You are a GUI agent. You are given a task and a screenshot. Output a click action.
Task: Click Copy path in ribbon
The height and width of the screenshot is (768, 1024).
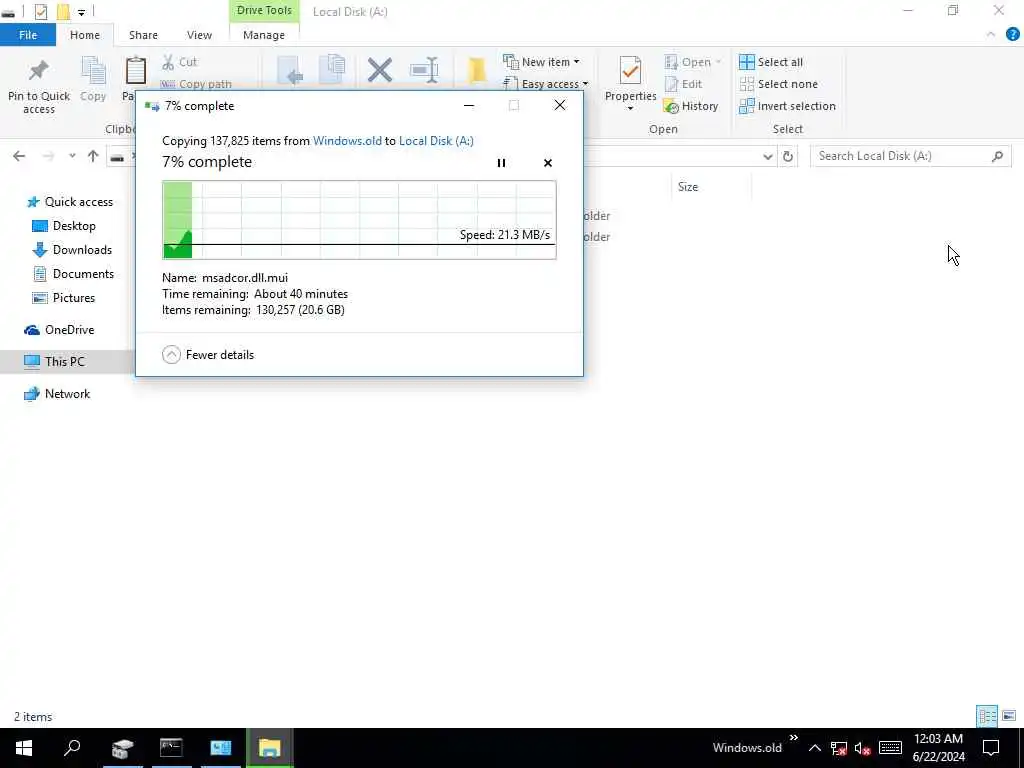point(196,84)
